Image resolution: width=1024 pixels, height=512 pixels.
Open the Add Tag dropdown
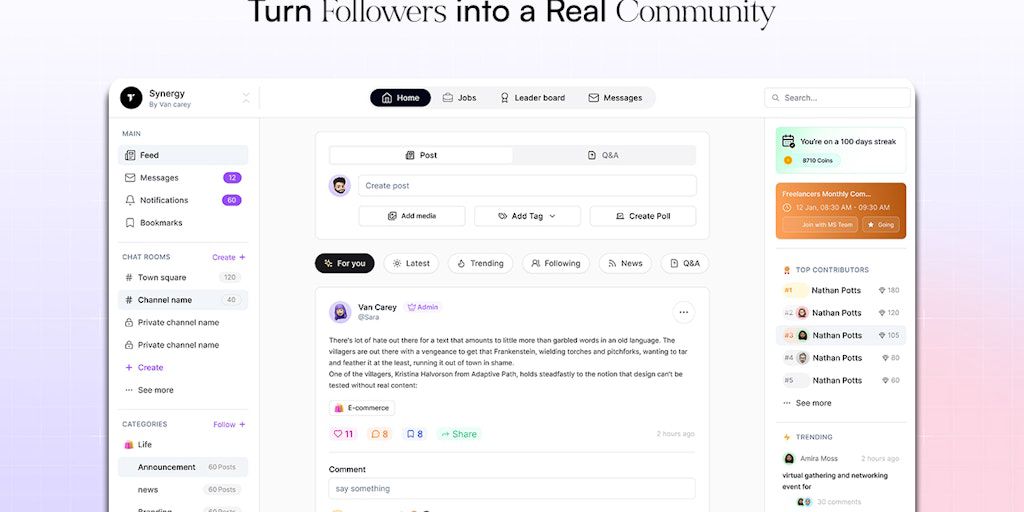[526, 216]
